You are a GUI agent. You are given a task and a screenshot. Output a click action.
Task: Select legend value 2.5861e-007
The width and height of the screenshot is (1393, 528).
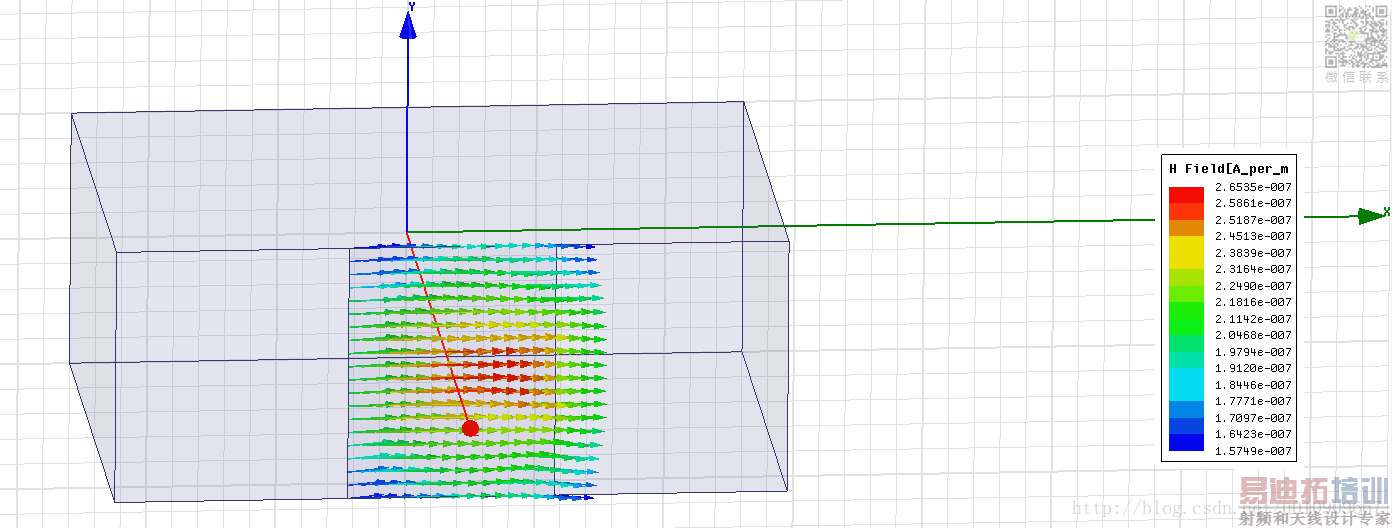pyautogui.click(x=1253, y=203)
